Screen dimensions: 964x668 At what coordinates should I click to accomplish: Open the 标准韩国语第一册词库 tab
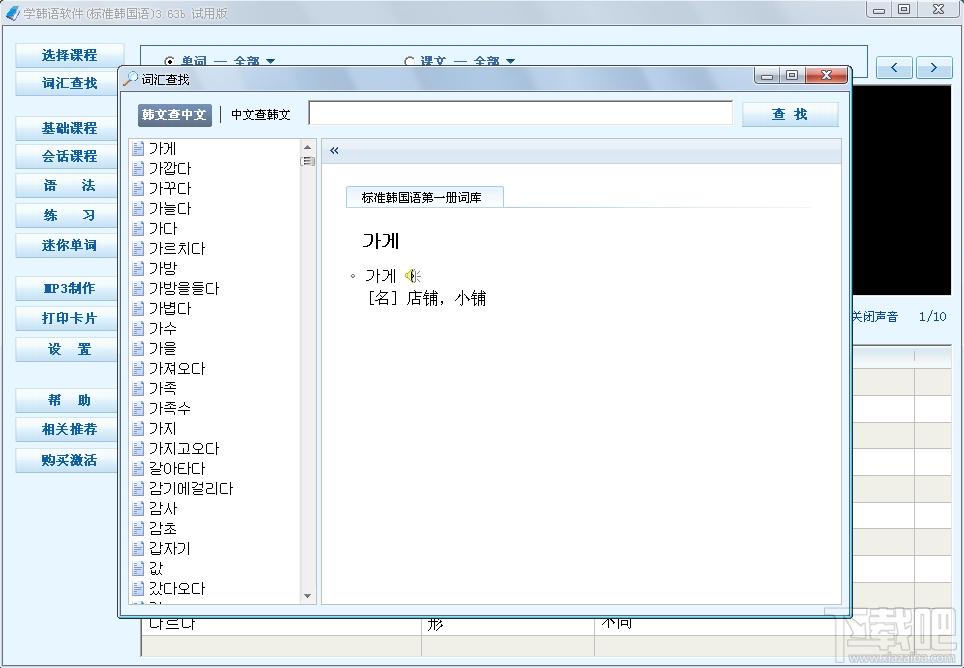pos(424,197)
